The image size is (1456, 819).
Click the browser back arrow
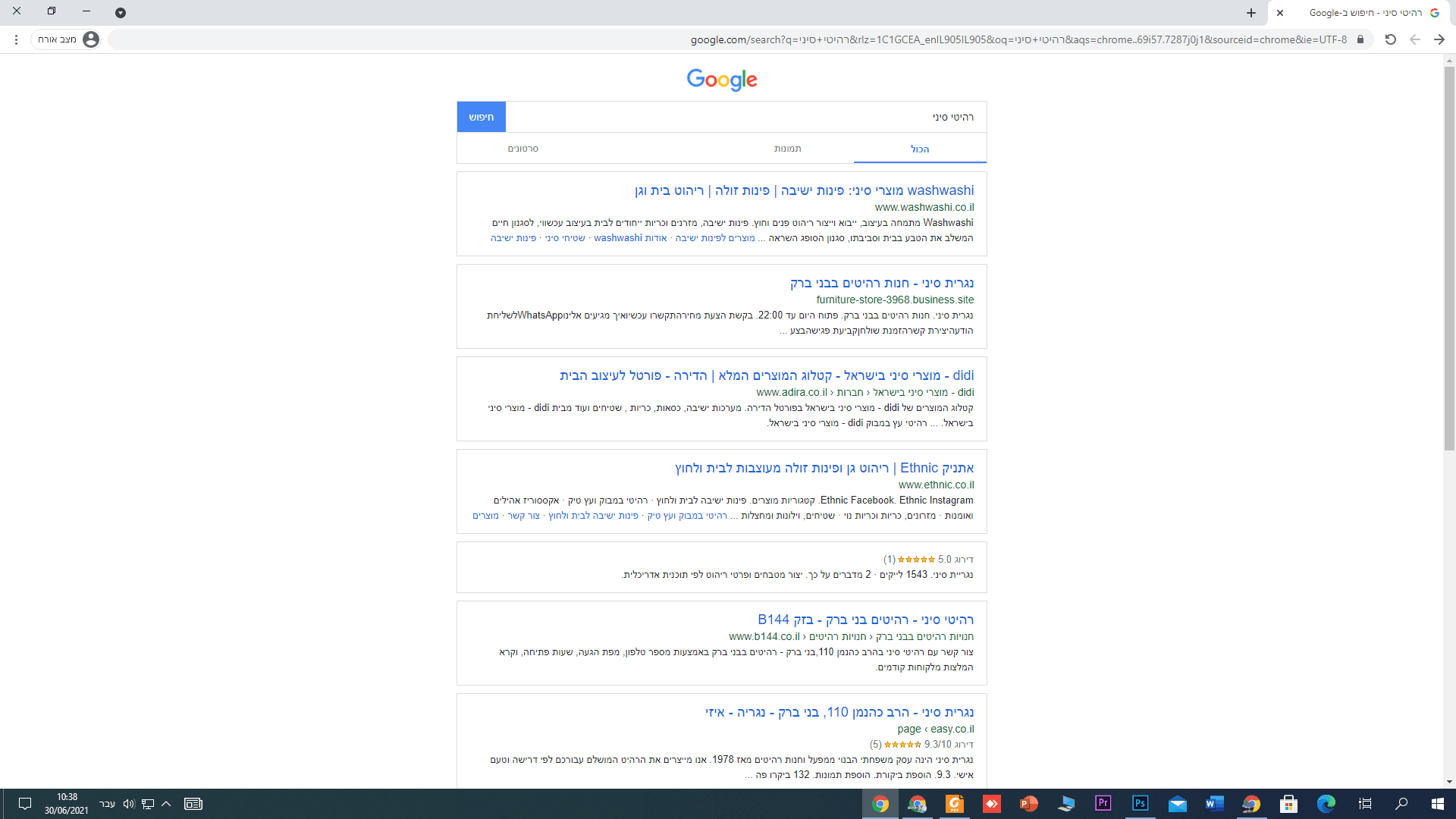[1414, 39]
